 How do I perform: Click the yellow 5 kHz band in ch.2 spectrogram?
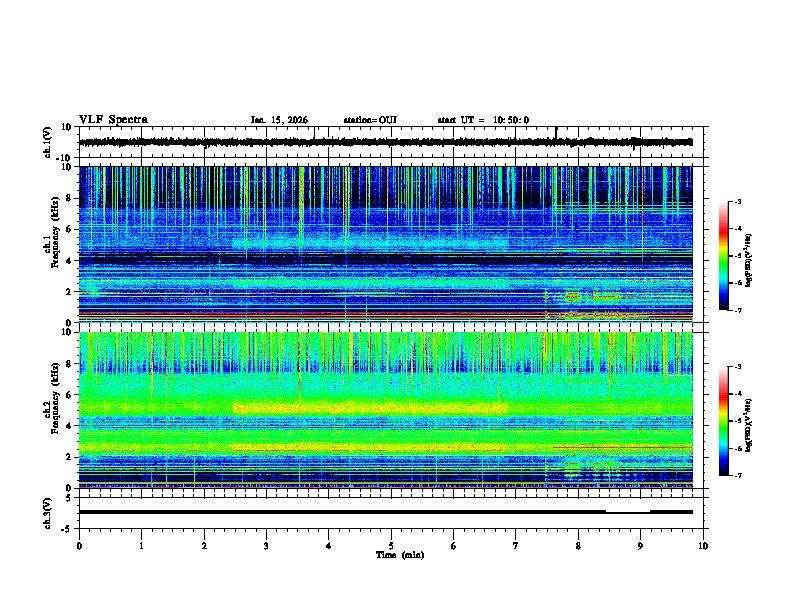click(x=370, y=408)
